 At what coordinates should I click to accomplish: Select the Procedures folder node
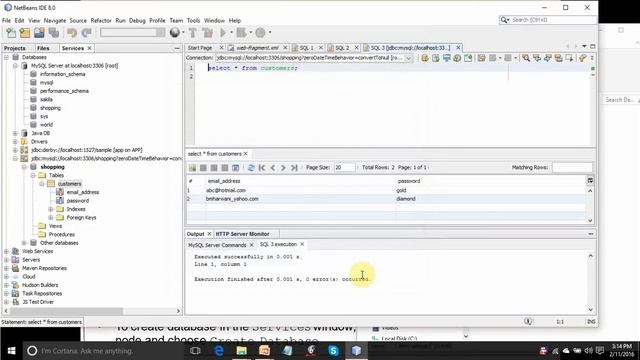[62, 234]
